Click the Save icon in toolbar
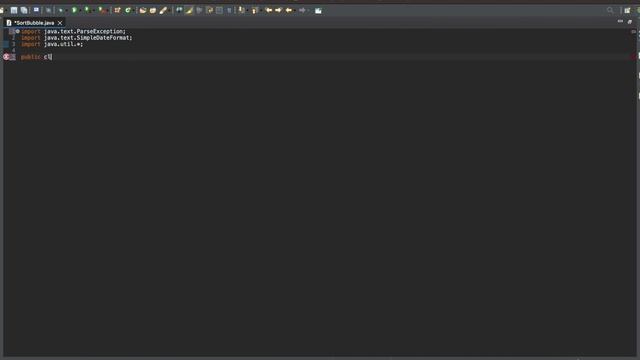640x360 pixels. click(14, 10)
